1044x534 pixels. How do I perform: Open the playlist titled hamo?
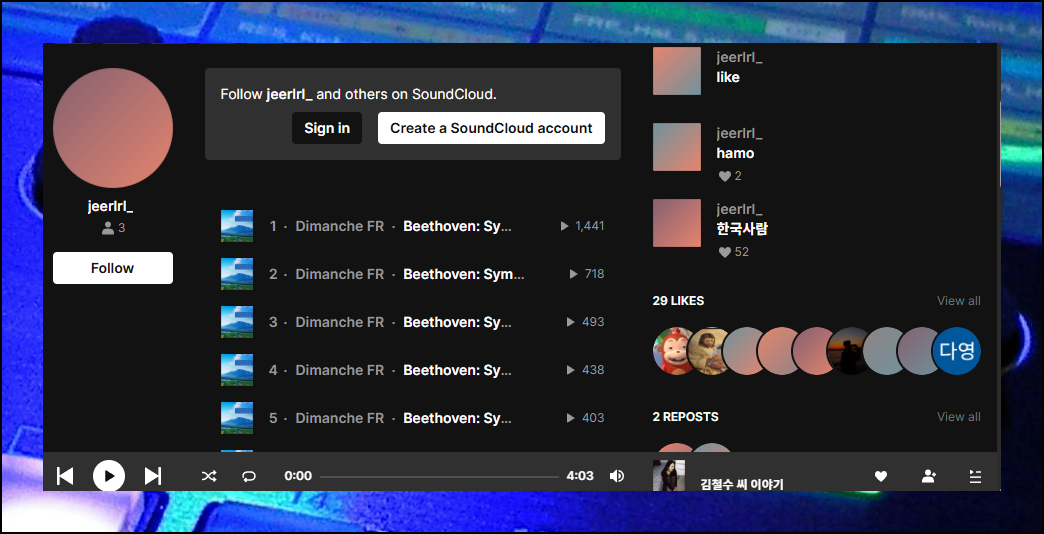[735, 153]
